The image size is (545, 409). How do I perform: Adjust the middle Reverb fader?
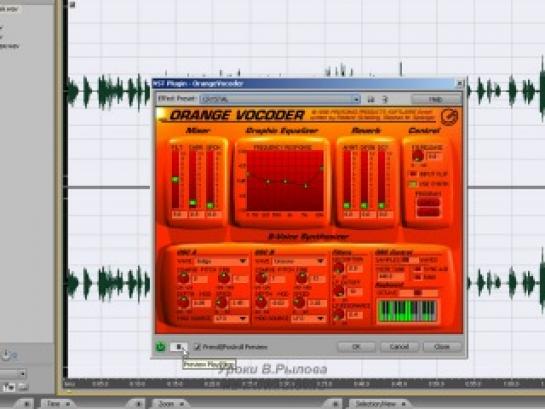[364, 205]
